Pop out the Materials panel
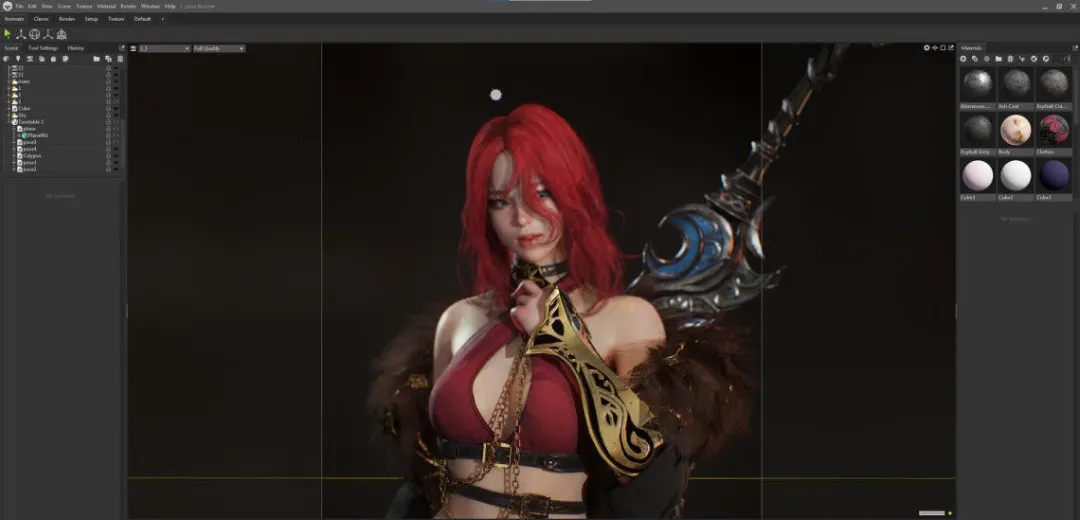The image size is (1080, 520). [1075, 48]
